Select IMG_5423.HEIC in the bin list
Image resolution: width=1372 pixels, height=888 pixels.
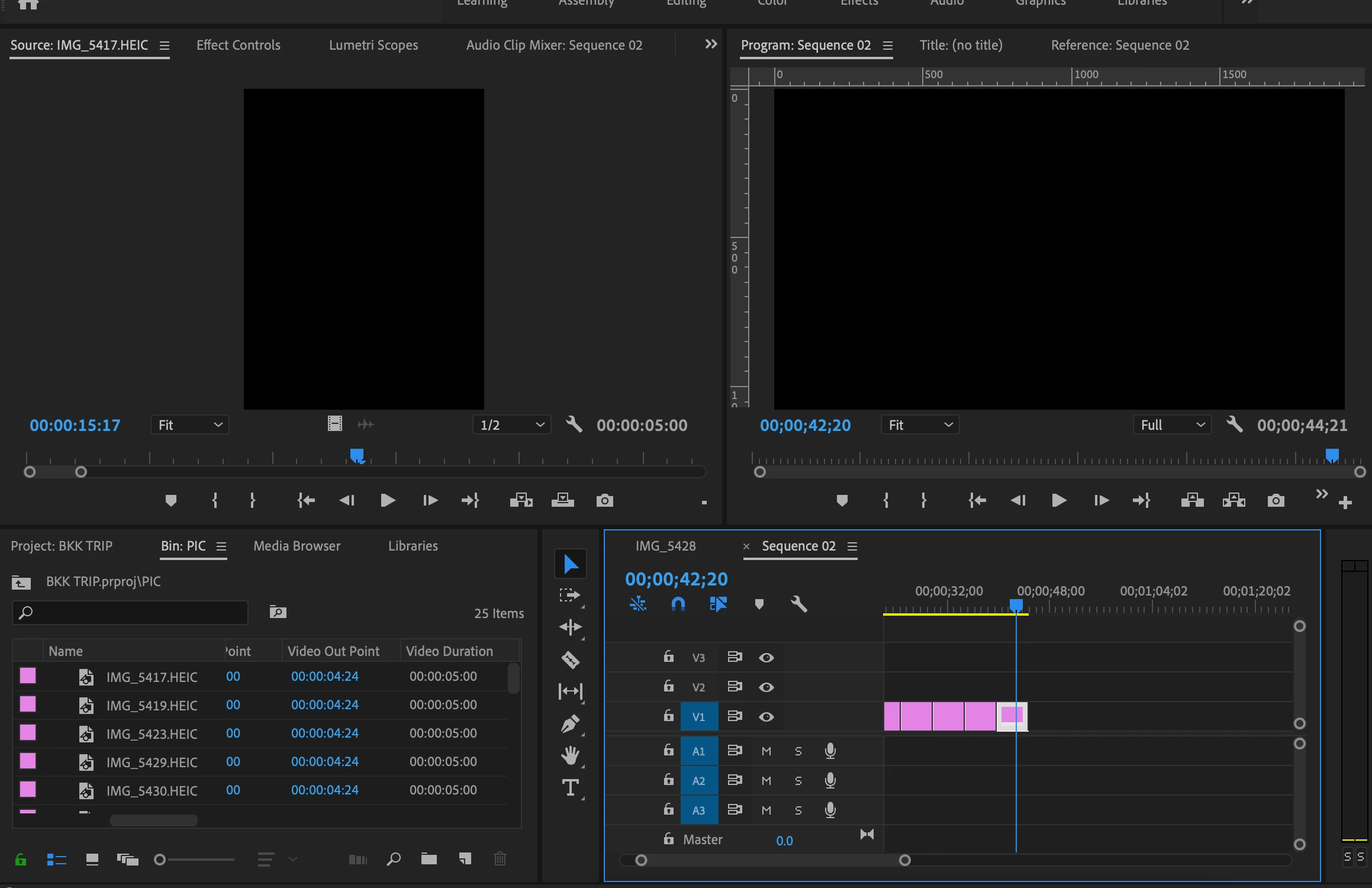(x=152, y=734)
